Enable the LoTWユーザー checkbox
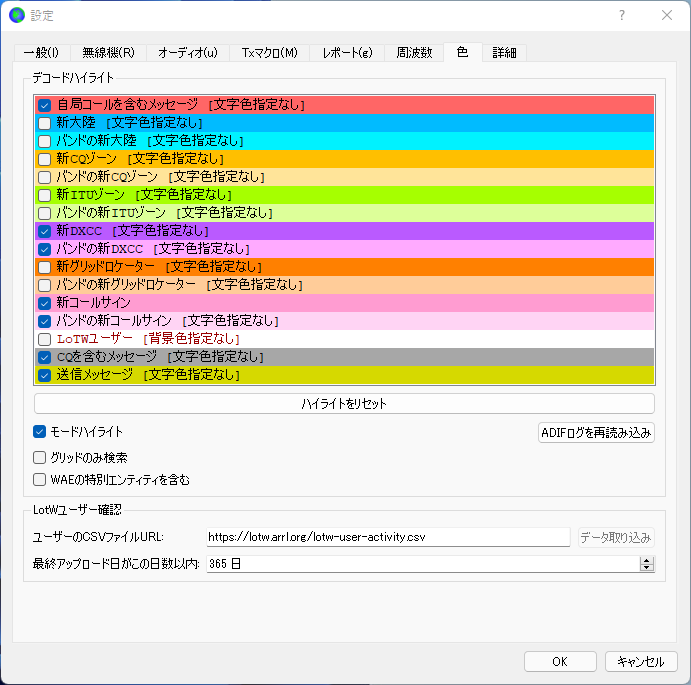 pos(45,339)
